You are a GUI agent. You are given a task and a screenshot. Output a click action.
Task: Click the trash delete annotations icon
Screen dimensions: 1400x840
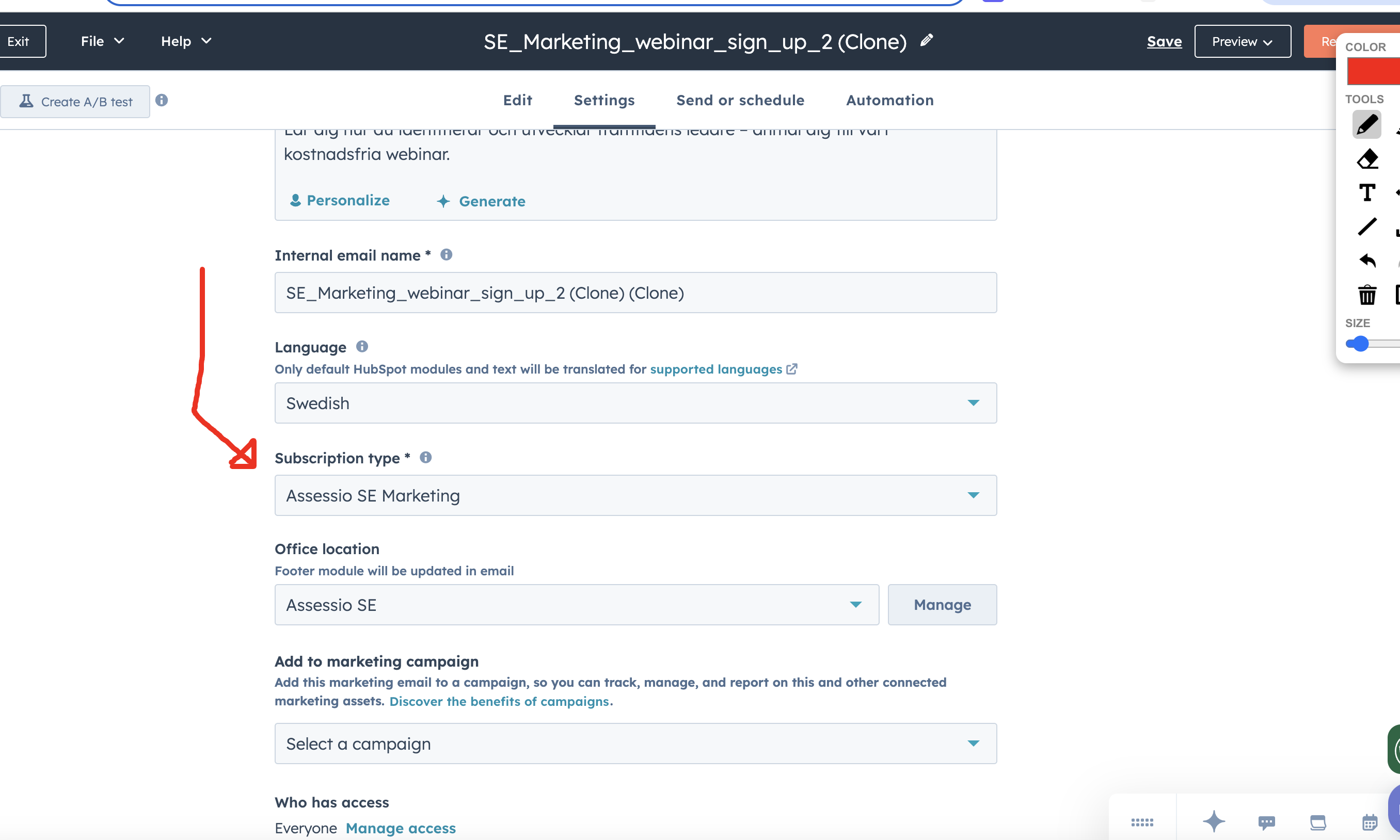[x=1367, y=294]
